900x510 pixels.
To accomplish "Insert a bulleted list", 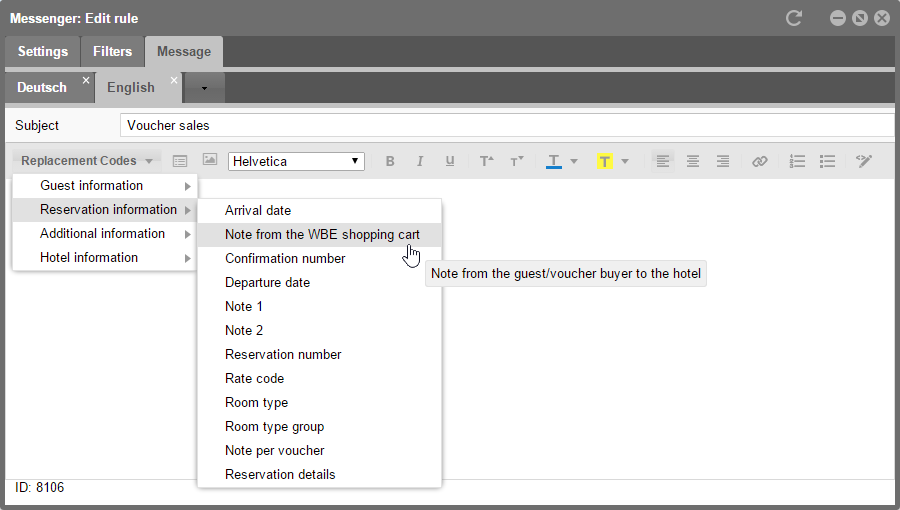I will tap(827, 161).
